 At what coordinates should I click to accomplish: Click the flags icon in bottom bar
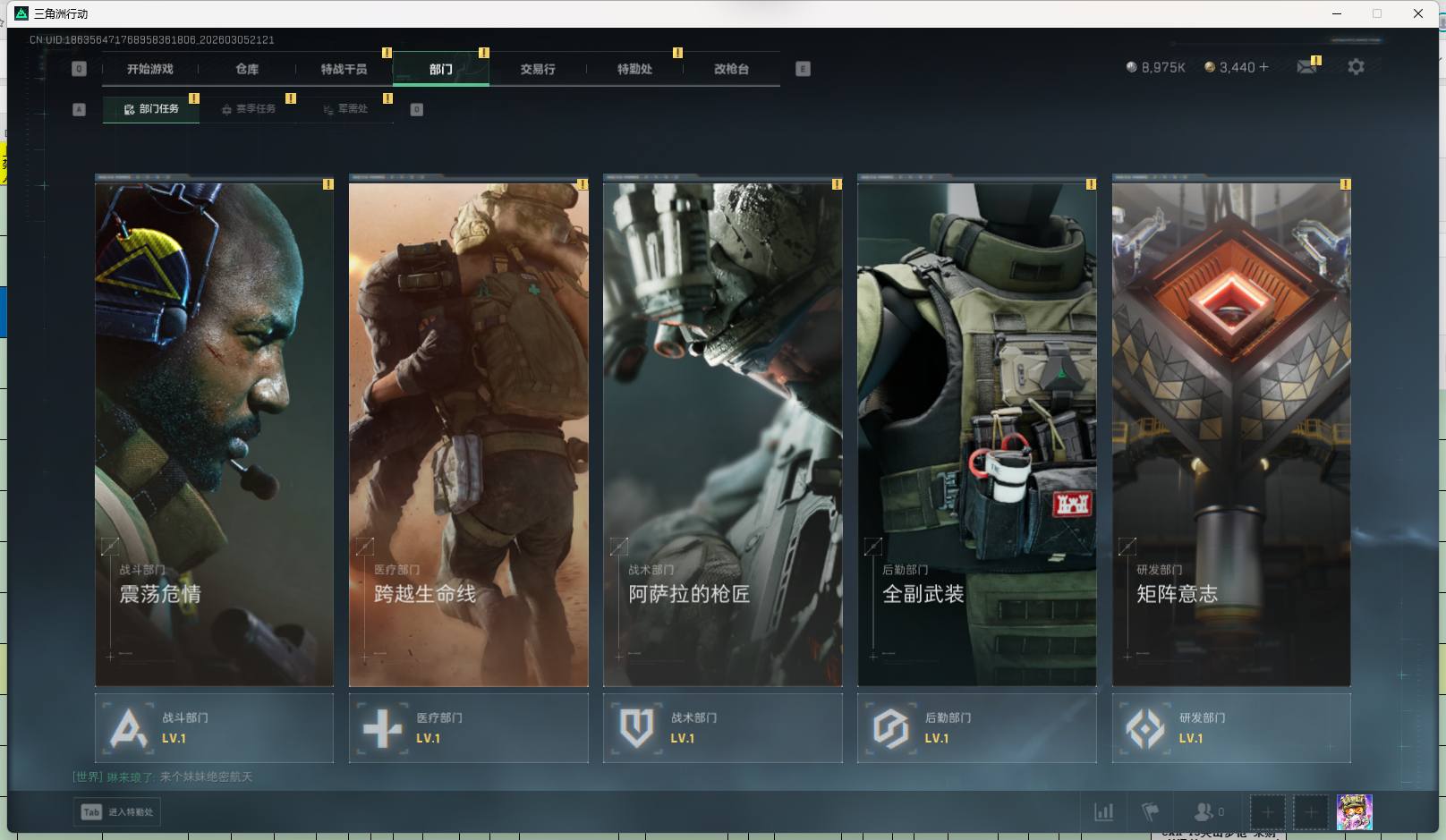point(1151,812)
